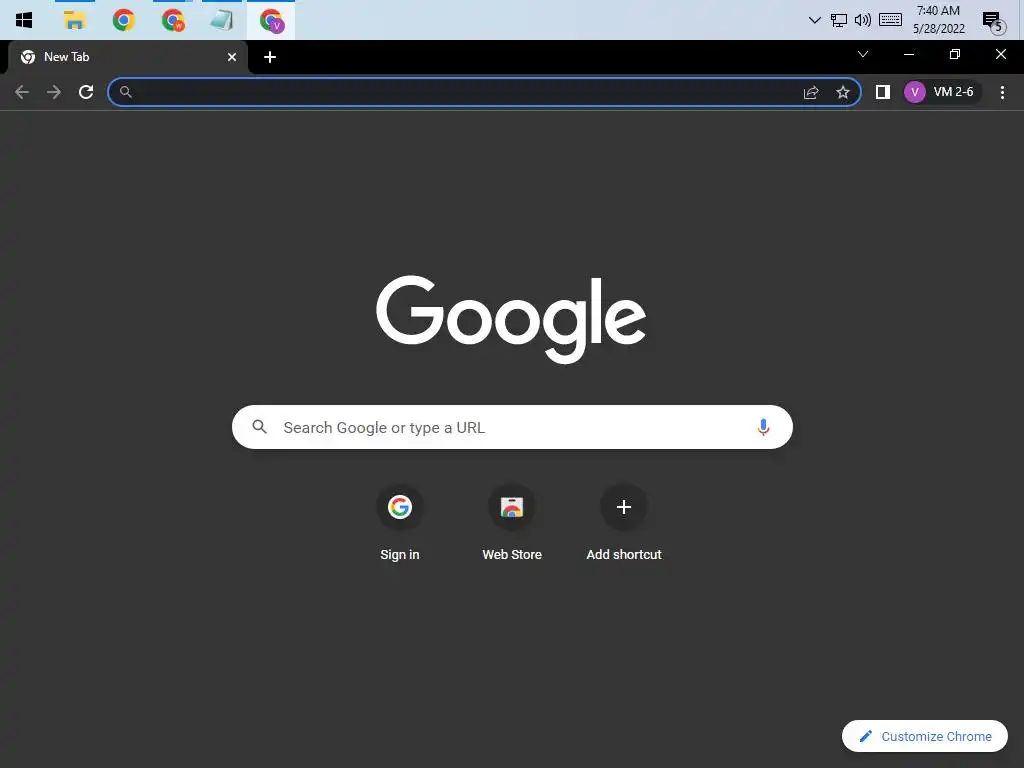
Task: Click the magnifier in Google search box
Action: pos(259,426)
